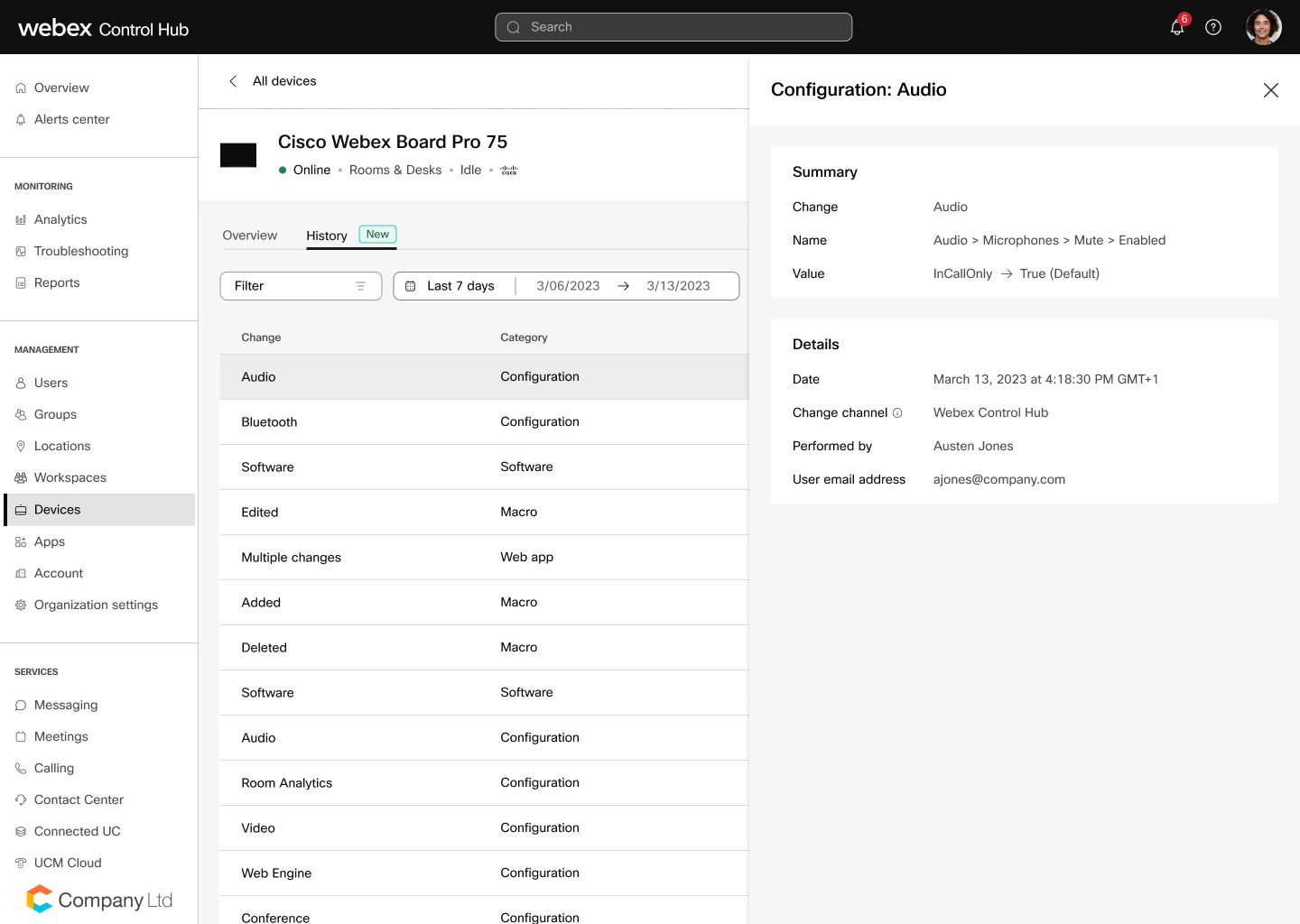1300x924 pixels.
Task: Open the user profile avatar
Action: click(1264, 27)
